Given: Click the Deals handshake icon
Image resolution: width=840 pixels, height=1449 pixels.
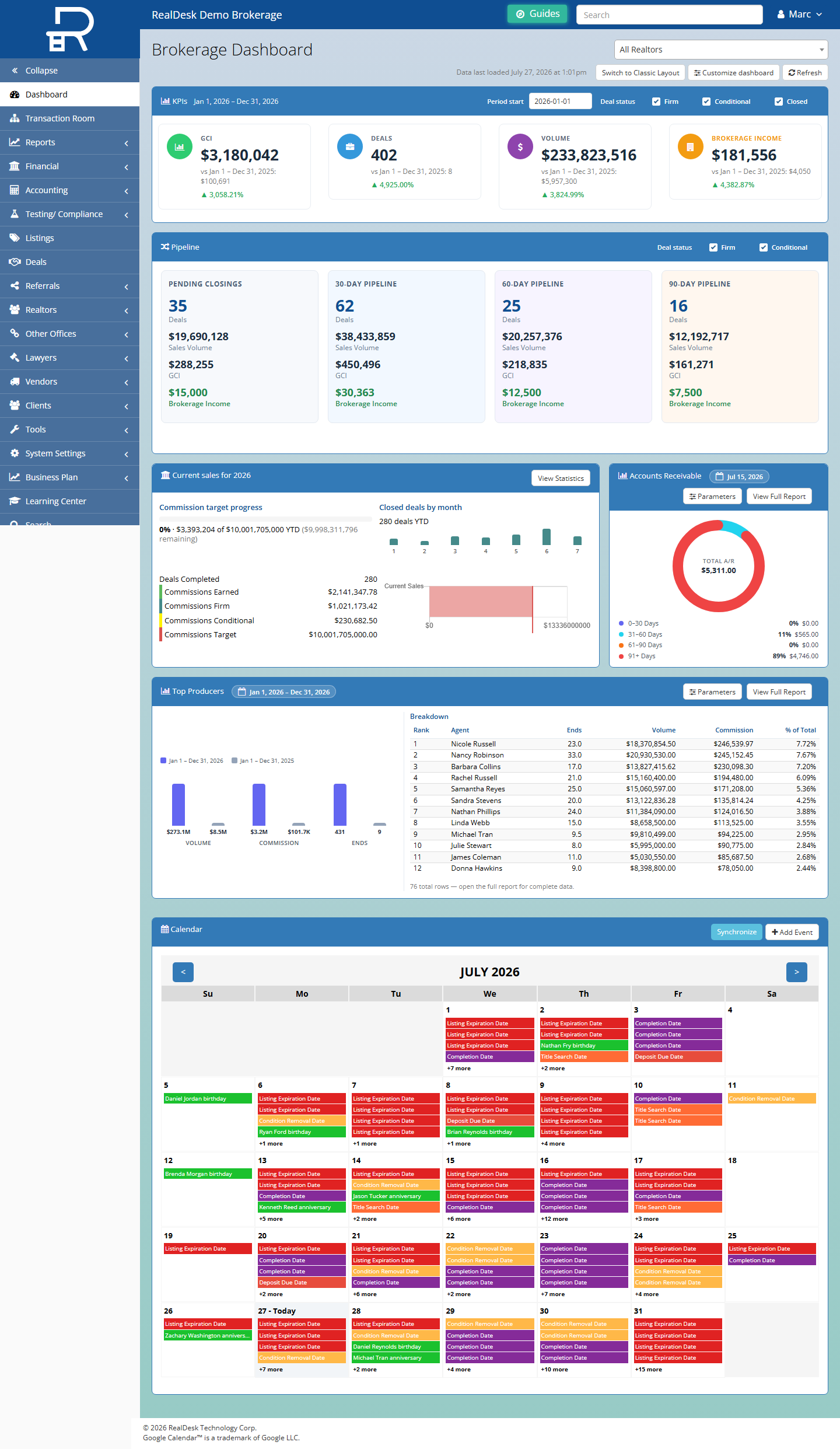Looking at the screenshot, I should (15, 262).
